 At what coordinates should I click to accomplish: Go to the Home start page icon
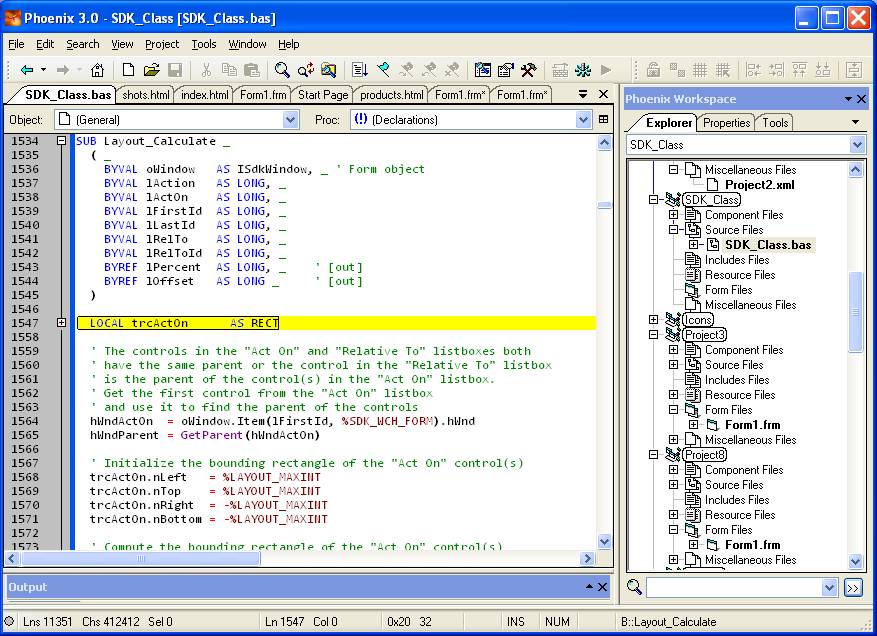point(97,70)
